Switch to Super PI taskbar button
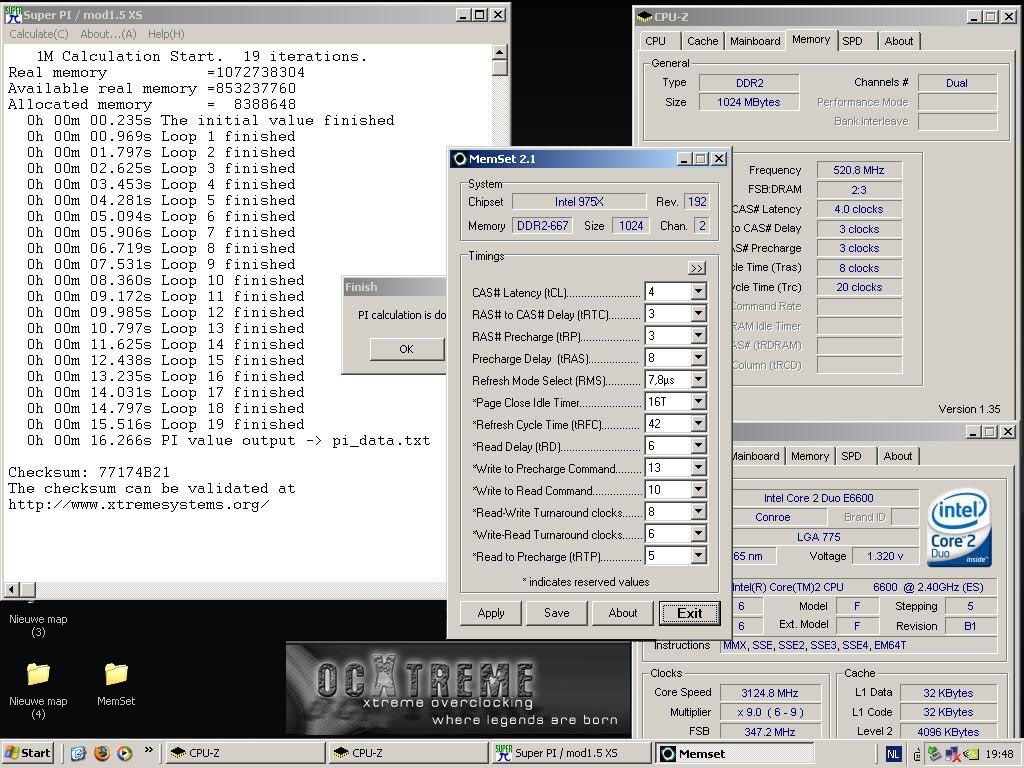This screenshot has height=768, width=1024. [571, 753]
